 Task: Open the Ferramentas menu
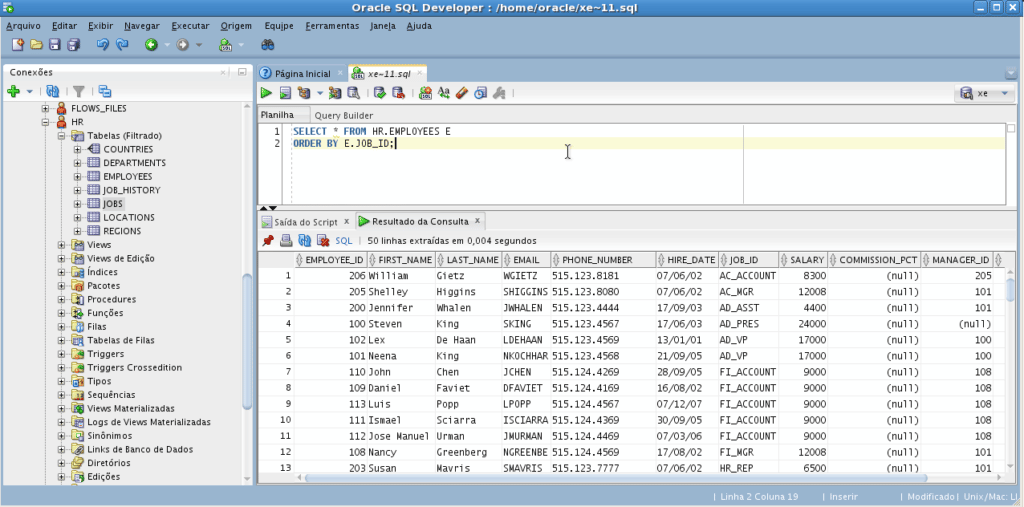(331, 25)
